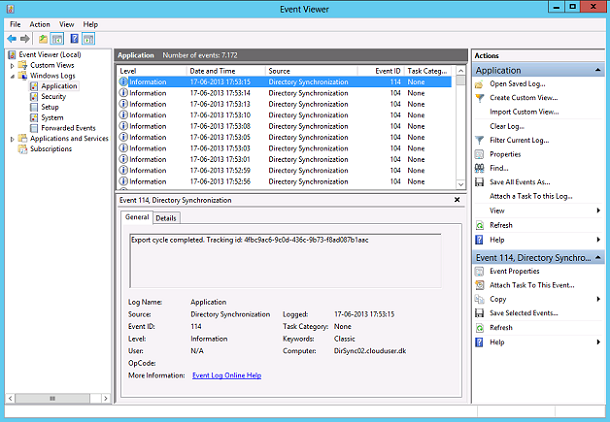The width and height of the screenshot is (610, 422).
Task: Click the Find binoculars icon
Action: (479, 168)
